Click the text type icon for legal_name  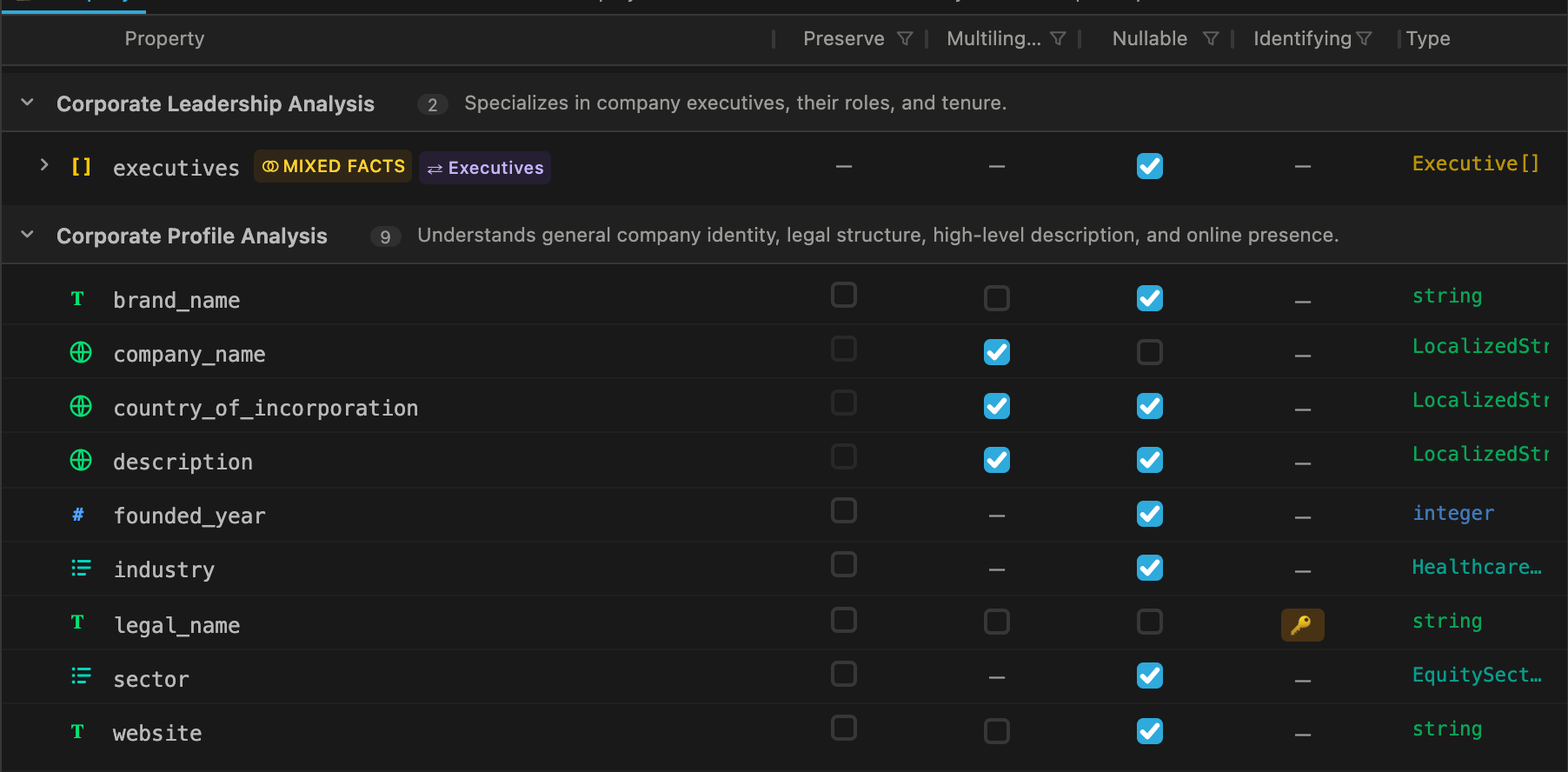[x=78, y=622]
